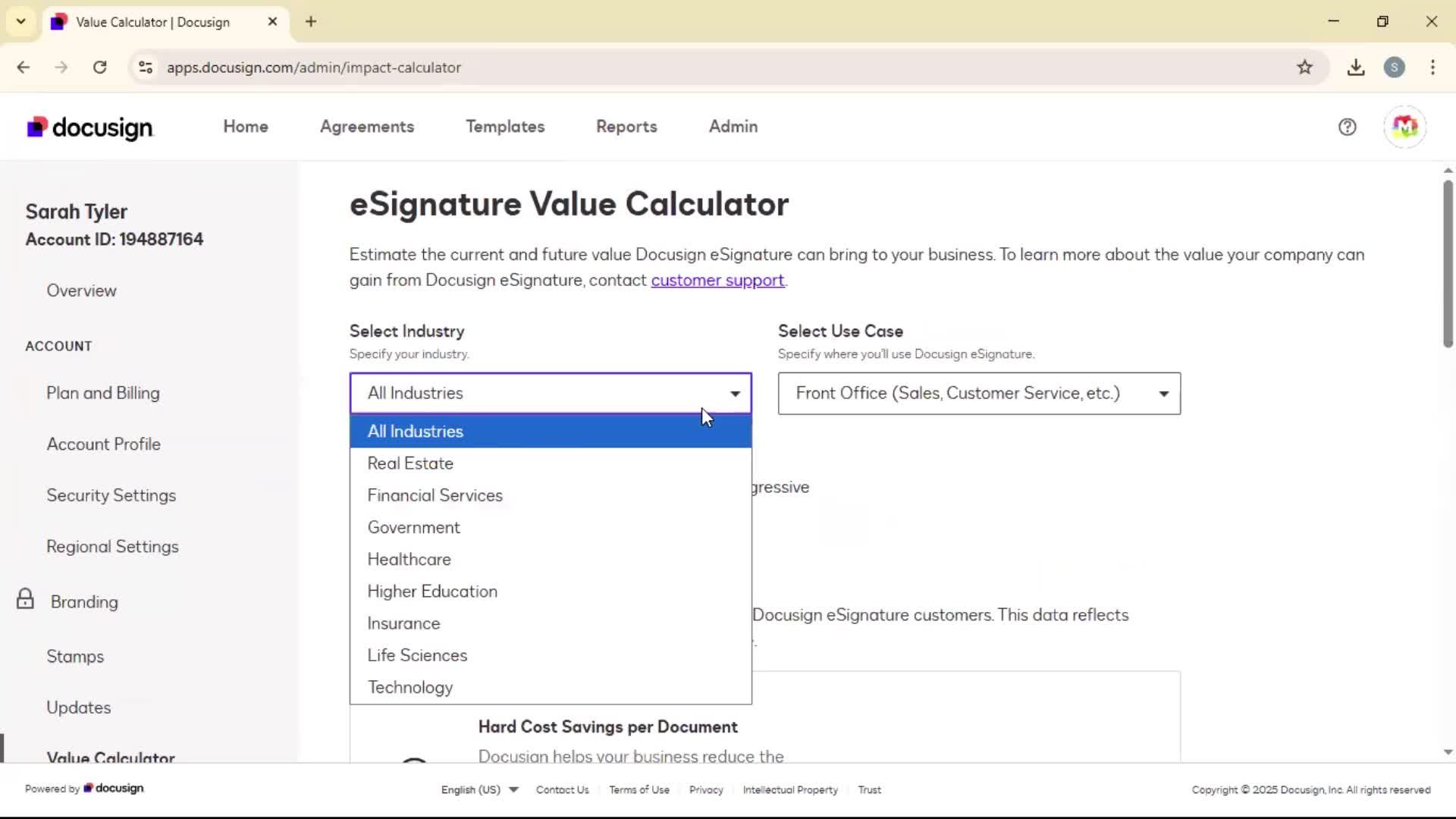Open Trust footer link
Screen dimensions: 1456x819
(x=870, y=789)
